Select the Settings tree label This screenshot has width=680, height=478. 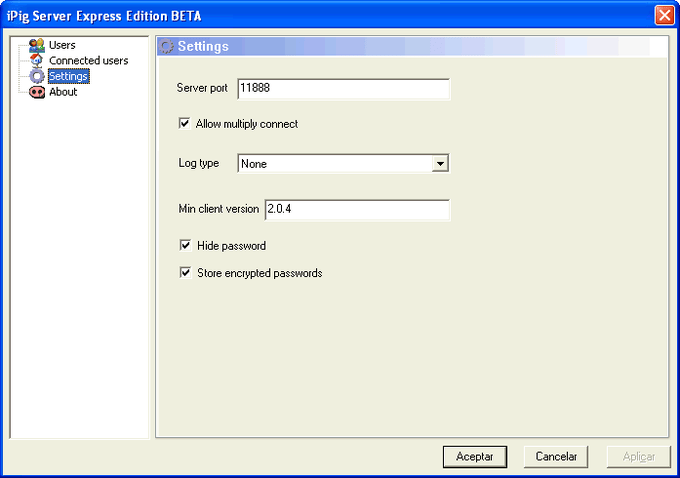[x=69, y=76]
